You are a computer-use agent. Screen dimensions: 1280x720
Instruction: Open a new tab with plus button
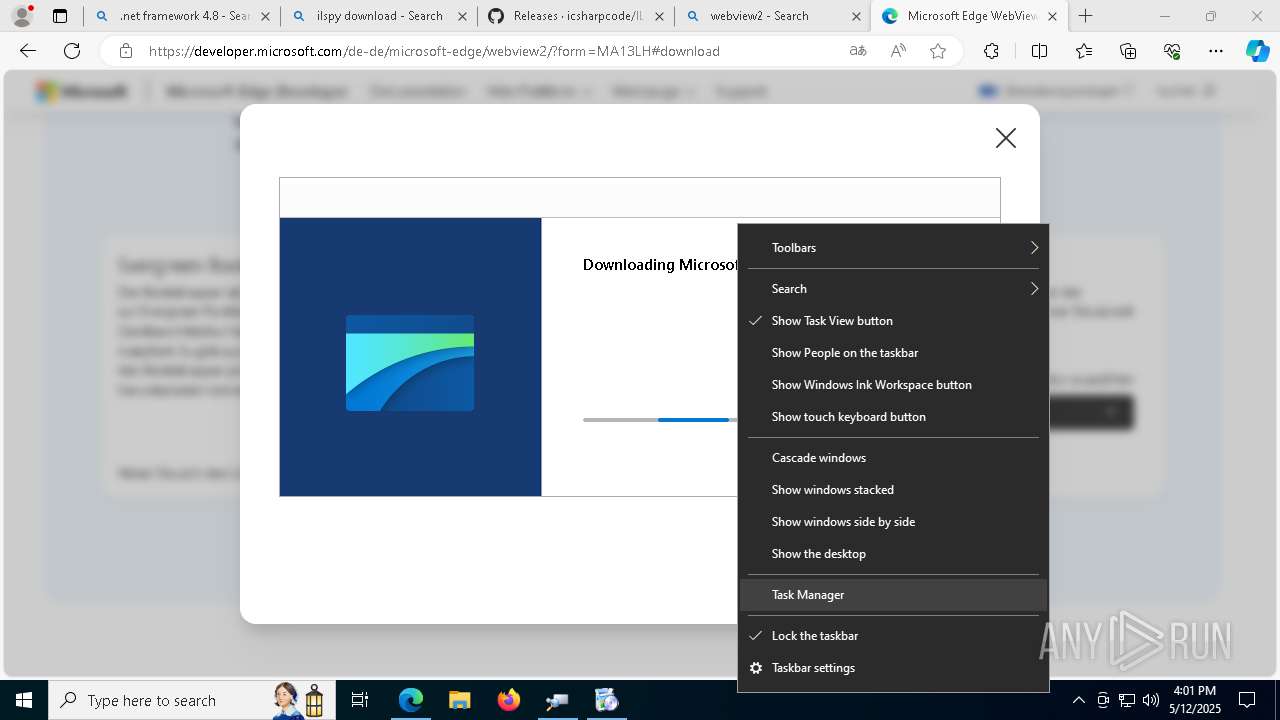[1086, 16]
